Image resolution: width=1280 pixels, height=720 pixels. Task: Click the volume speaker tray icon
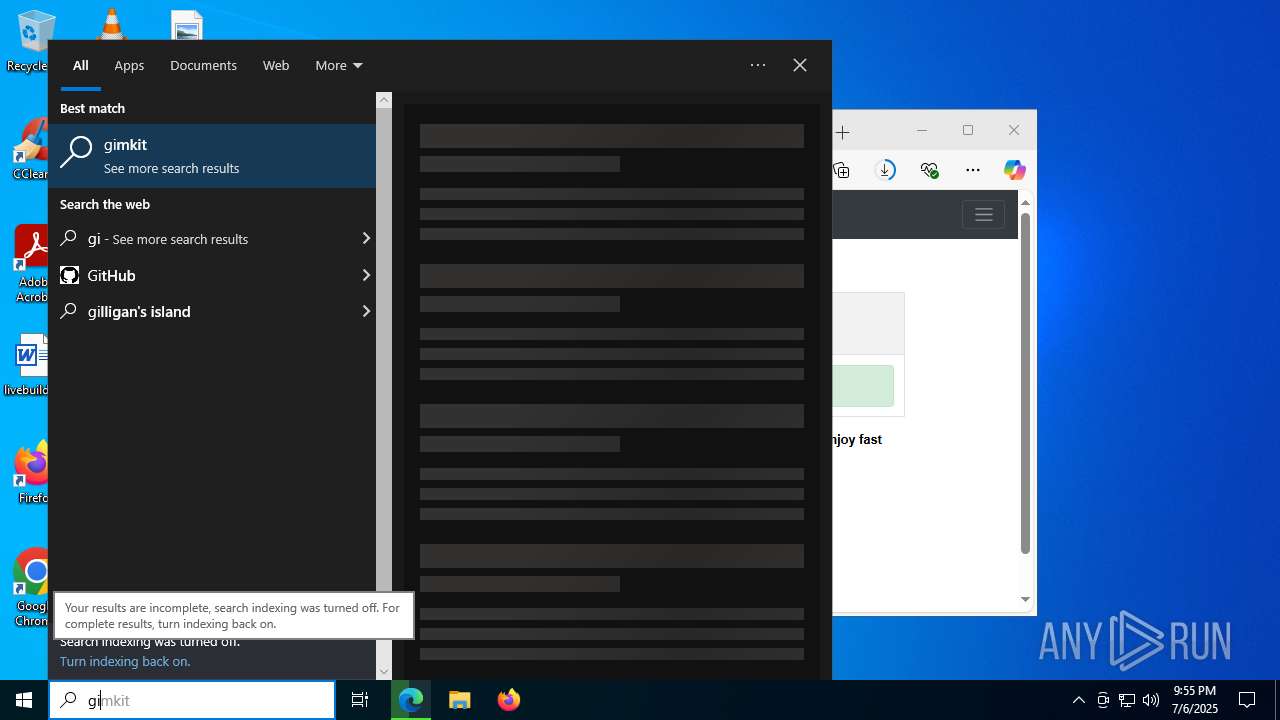tap(1151, 700)
